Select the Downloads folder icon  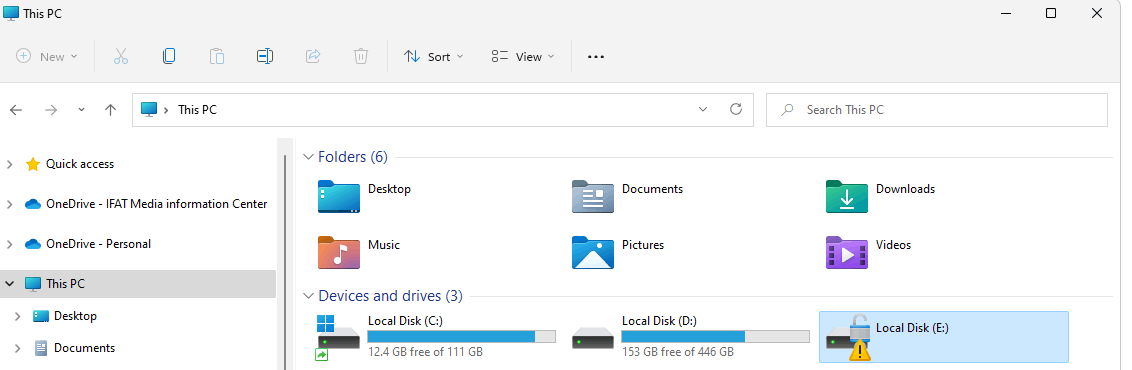point(847,196)
